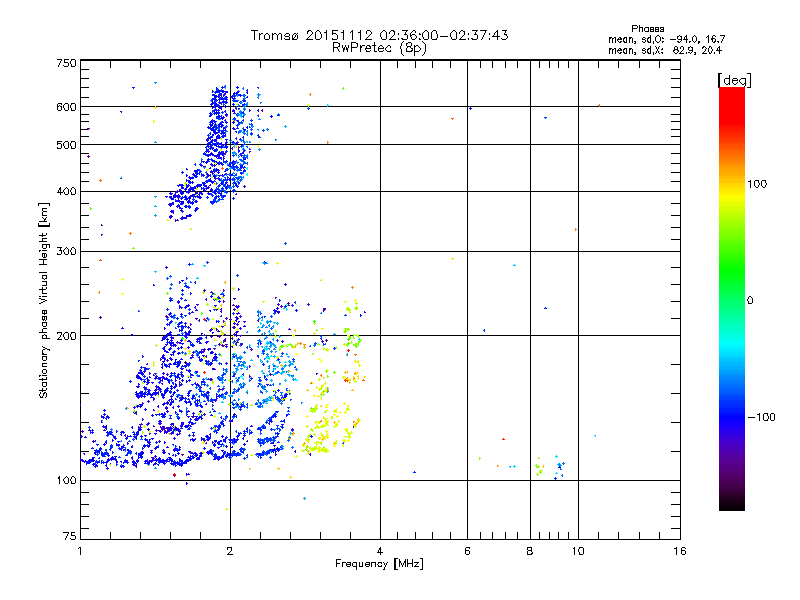
Task: Click the '10' frequency axis label
Action: pos(578,551)
